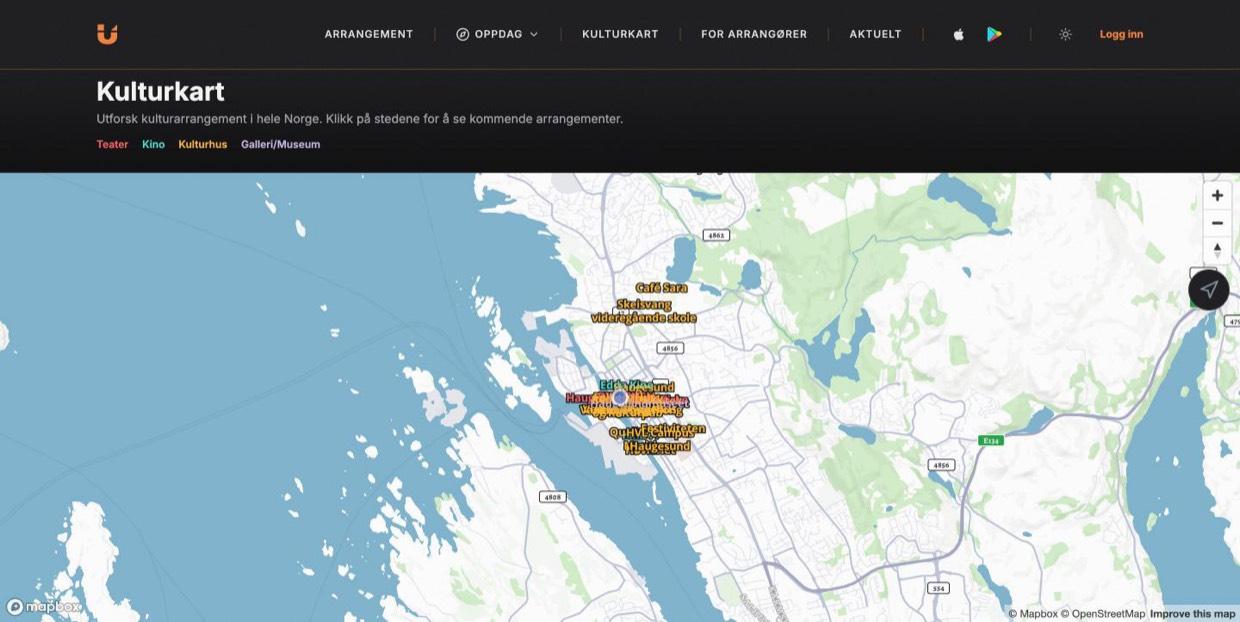1240x622 pixels.
Task: Filter map by Kulturhus
Action: (203, 144)
